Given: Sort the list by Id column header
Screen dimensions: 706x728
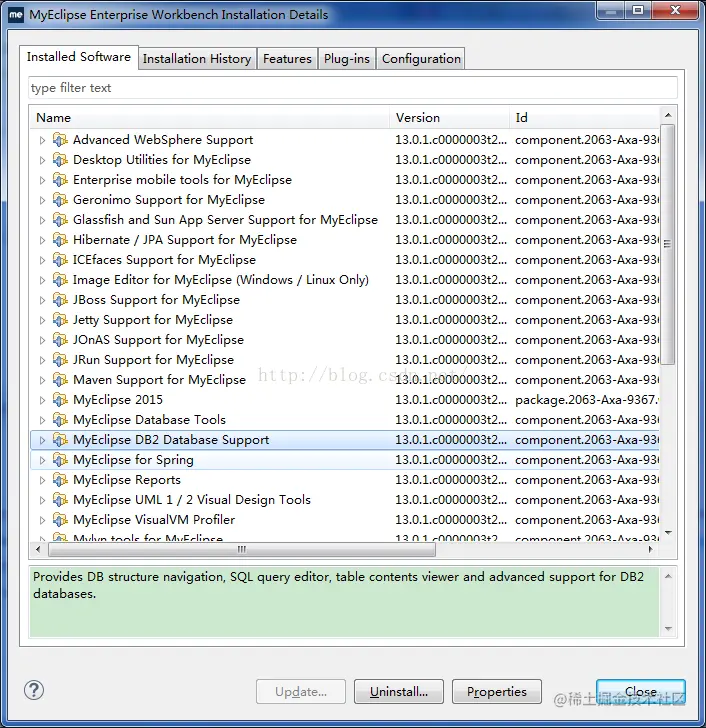Looking at the screenshot, I should point(585,117).
